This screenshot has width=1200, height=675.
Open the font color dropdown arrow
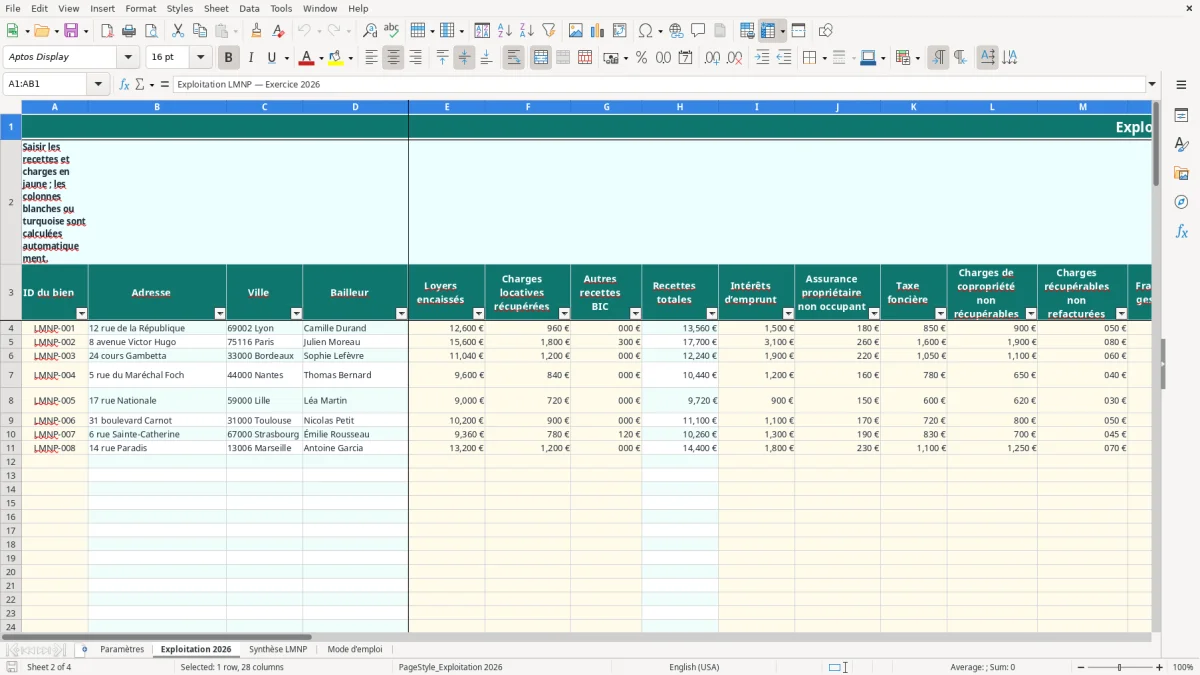click(321, 58)
